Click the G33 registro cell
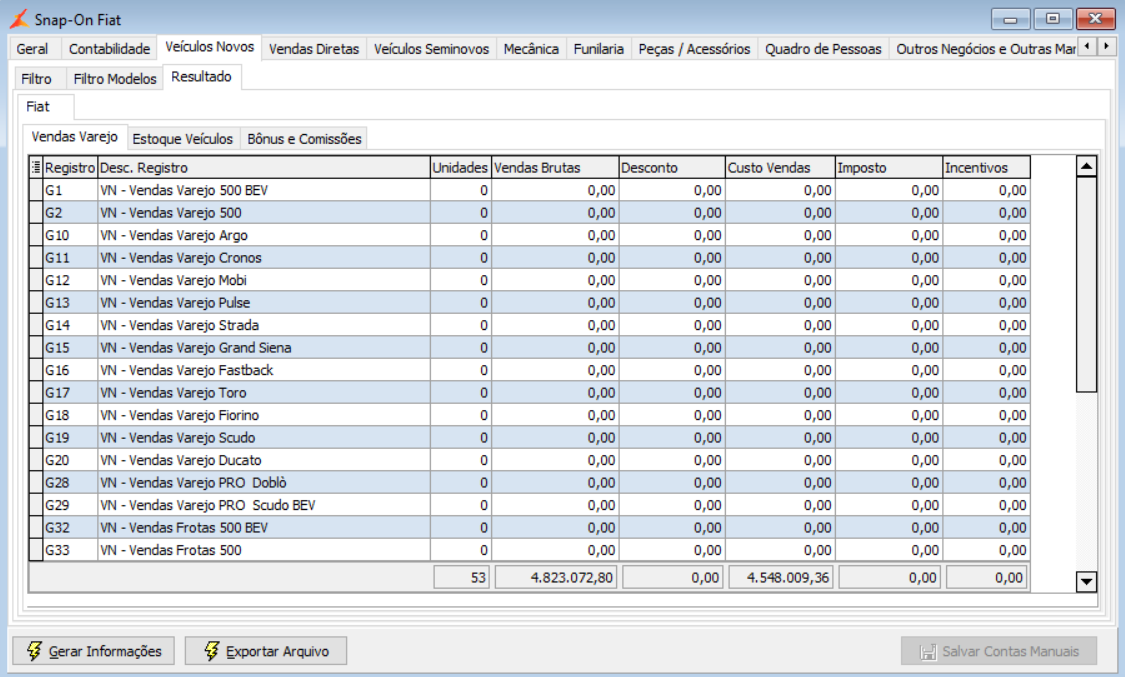This screenshot has width=1125, height=677. pyautogui.click(x=70, y=550)
